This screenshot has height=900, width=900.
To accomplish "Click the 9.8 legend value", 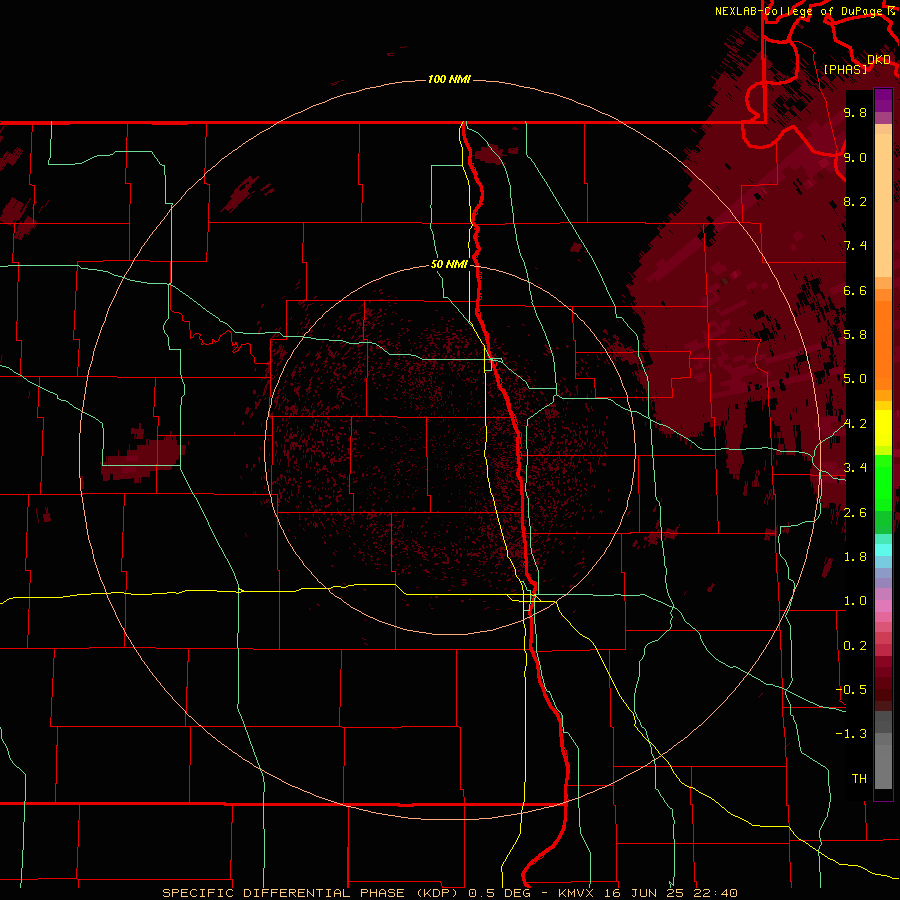I will coord(855,112).
